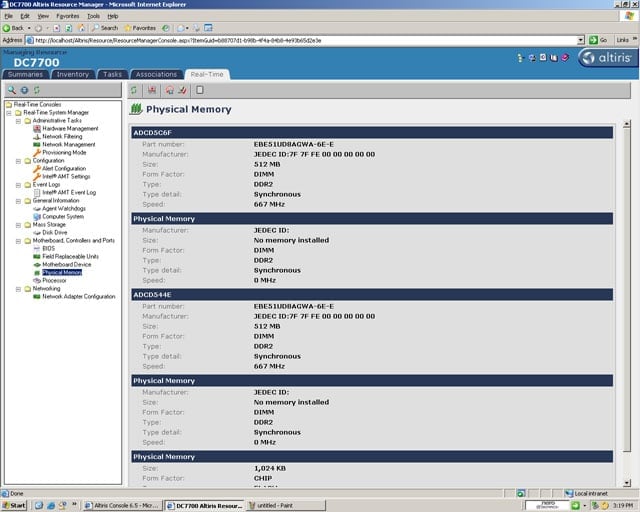Collapse the Event Logs folder
Viewport: 640px width, 512px height.
[x=18, y=185]
